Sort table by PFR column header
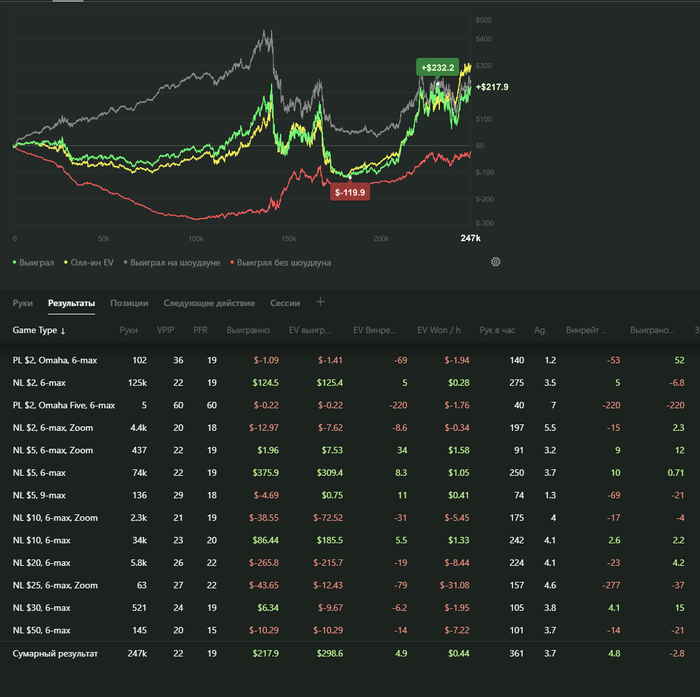Image resolution: width=700 pixels, height=697 pixels. click(x=200, y=330)
